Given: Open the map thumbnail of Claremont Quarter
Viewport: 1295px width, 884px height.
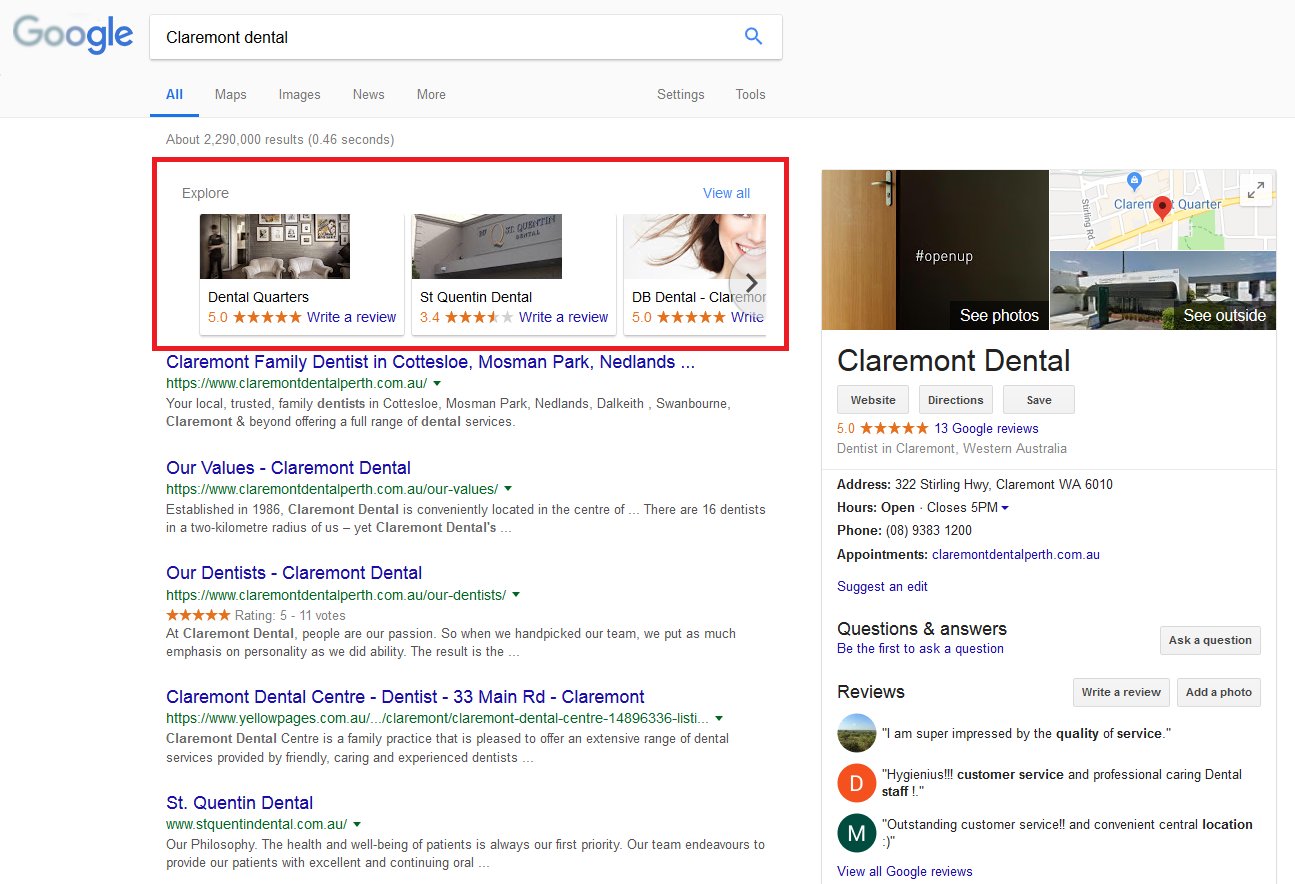Looking at the screenshot, I should click(x=1163, y=210).
